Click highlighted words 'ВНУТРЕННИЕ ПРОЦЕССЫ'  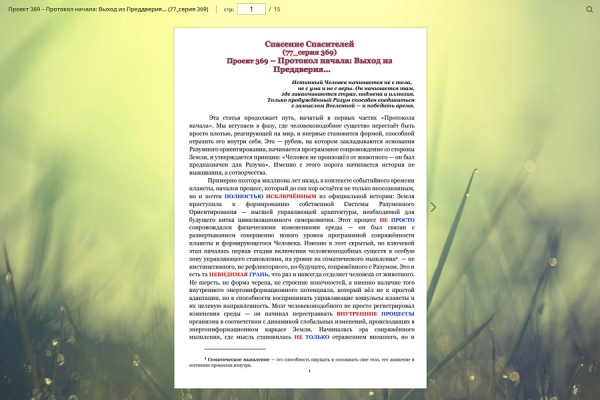tap(375, 313)
